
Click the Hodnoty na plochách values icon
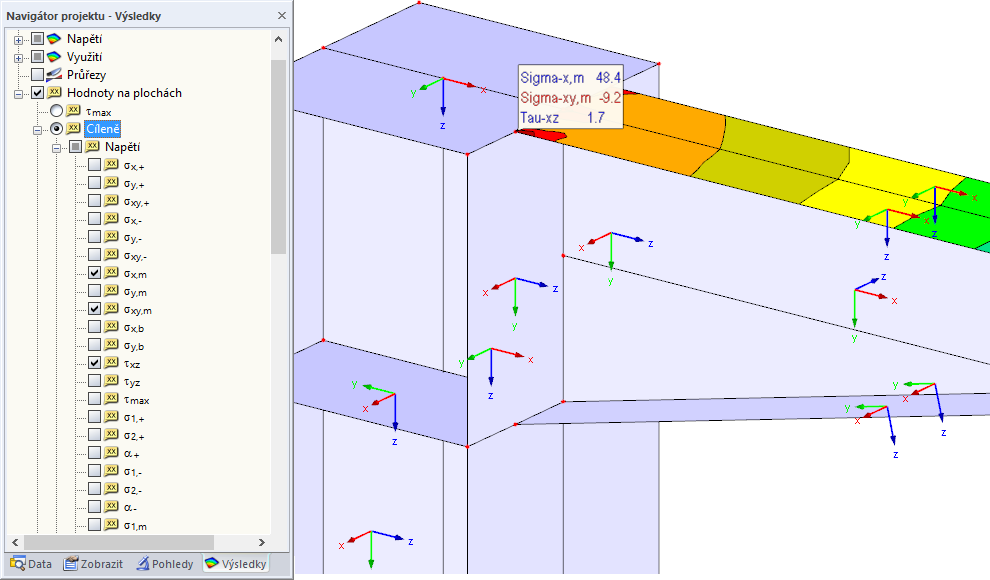54,93
